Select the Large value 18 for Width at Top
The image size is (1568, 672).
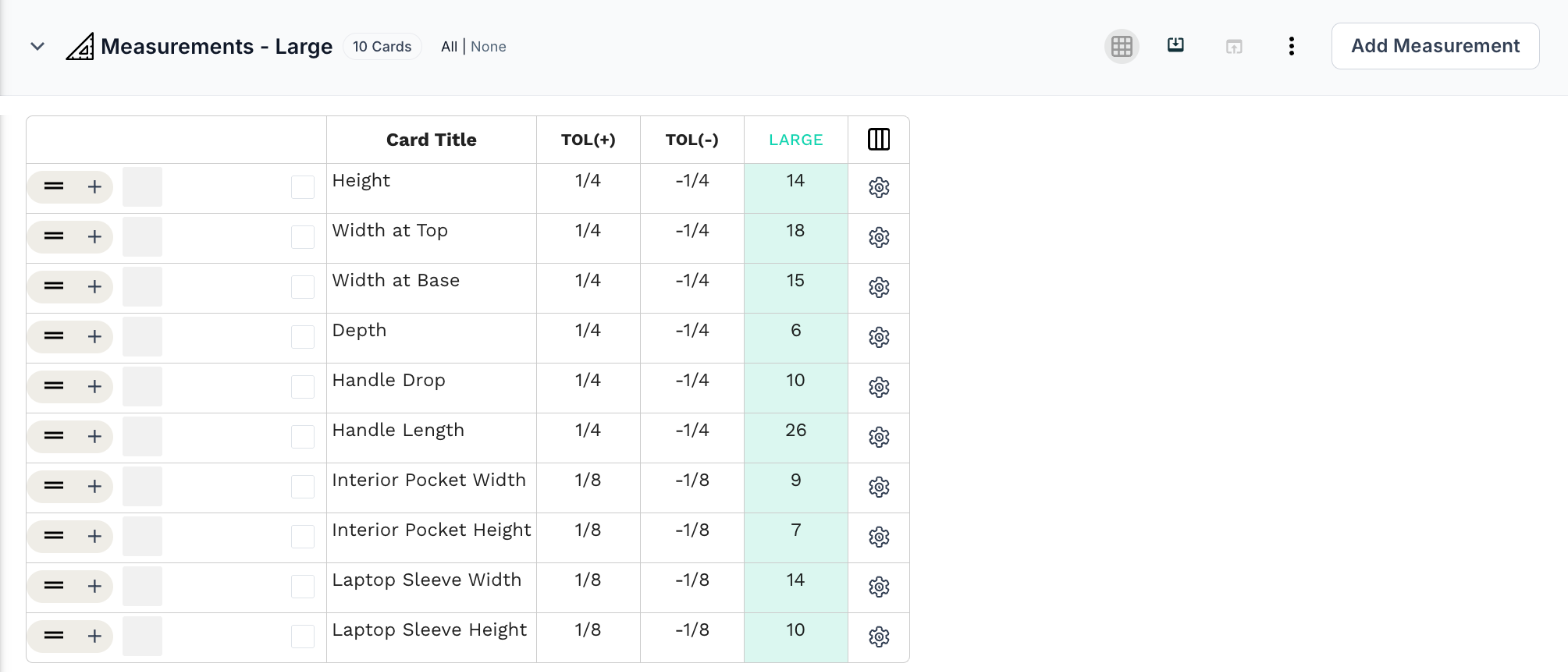coord(796,230)
